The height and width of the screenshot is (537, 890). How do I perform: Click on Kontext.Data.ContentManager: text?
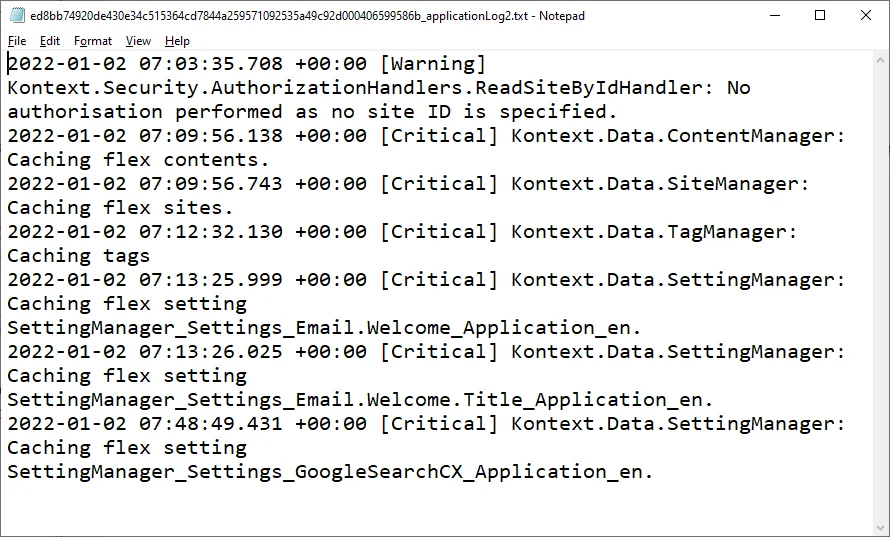(678, 136)
